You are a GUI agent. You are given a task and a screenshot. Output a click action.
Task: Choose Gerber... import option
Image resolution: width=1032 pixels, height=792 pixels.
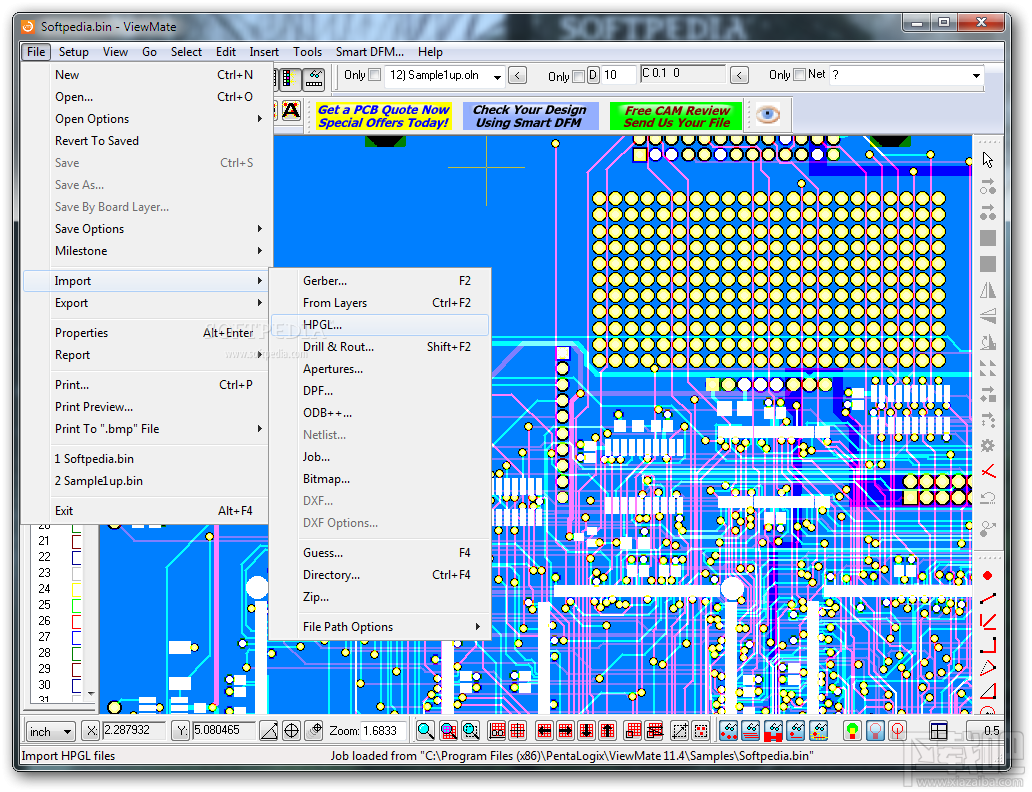pyautogui.click(x=380, y=281)
